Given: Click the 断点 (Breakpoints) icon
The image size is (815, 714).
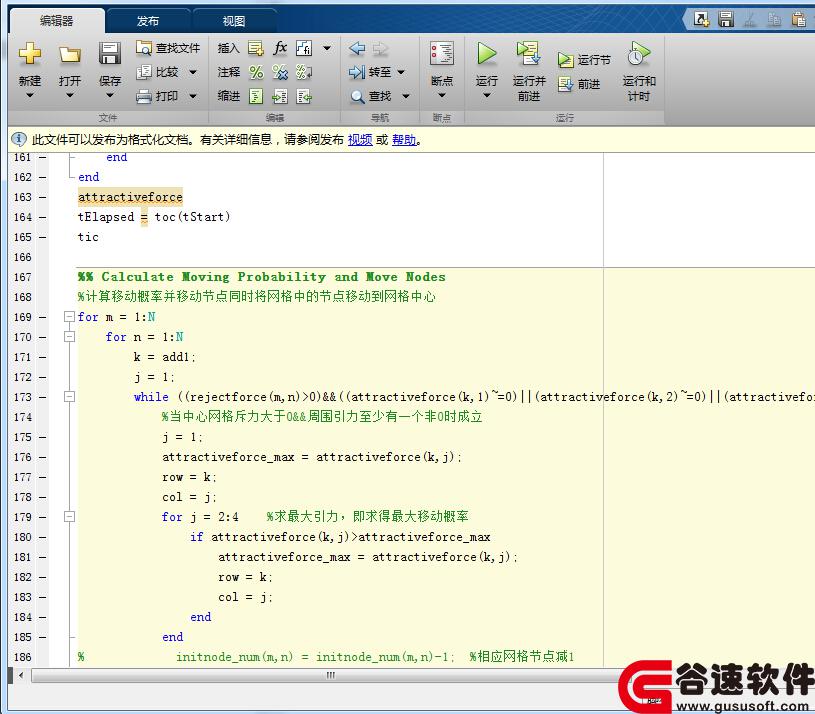Looking at the screenshot, I should (x=441, y=54).
